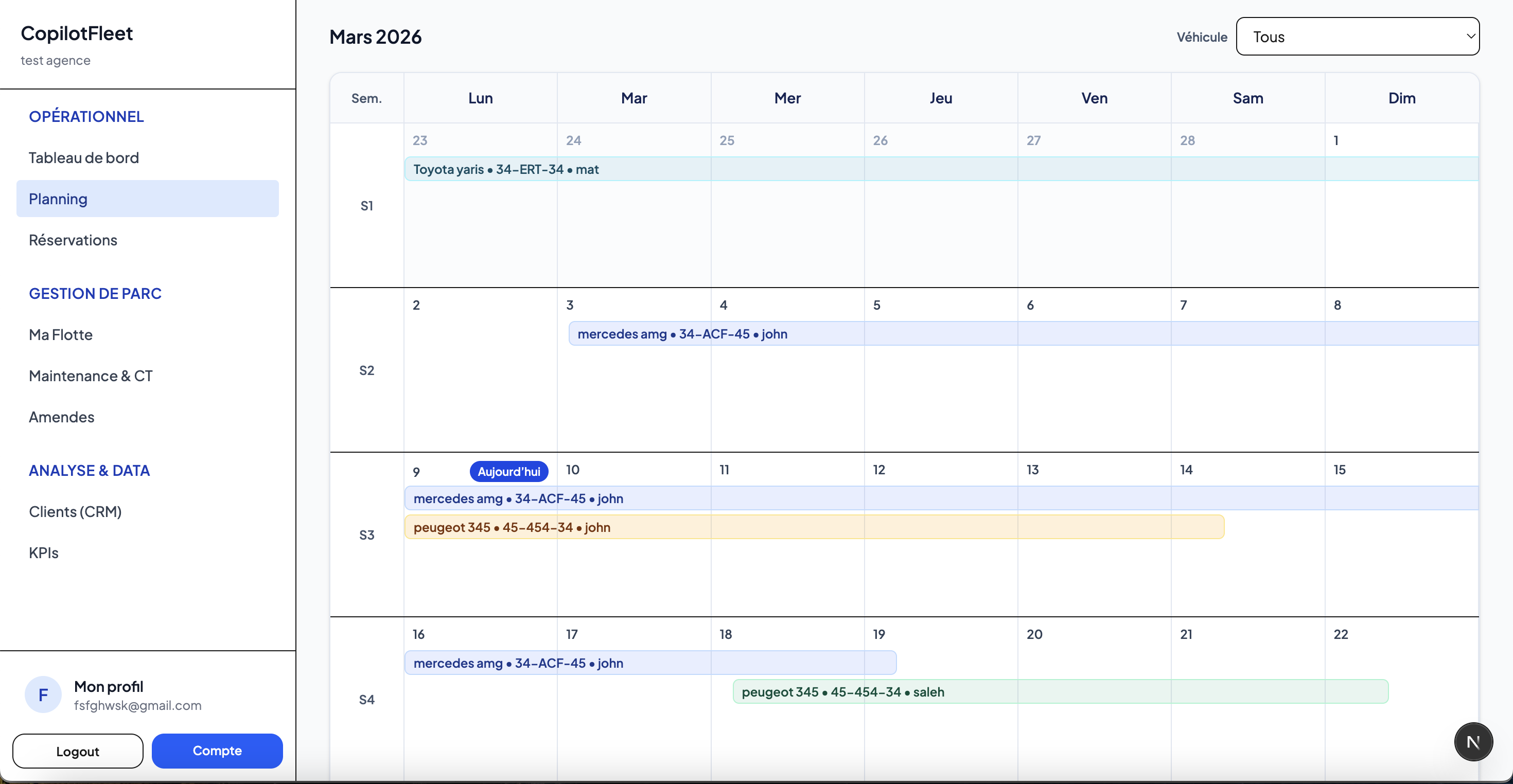Open the Compte button
The image size is (1513, 784).
tap(217, 751)
